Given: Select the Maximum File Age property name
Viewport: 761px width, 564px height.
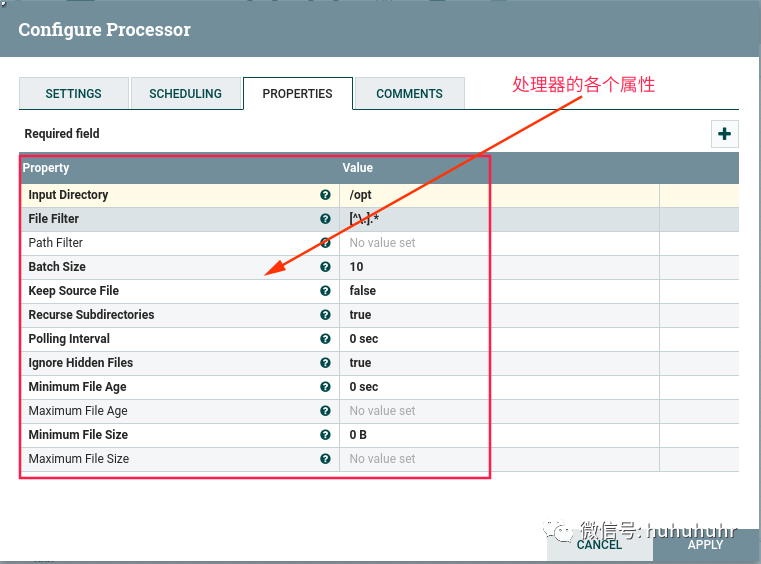Looking at the screenshot, I should (x=78, y=411).
